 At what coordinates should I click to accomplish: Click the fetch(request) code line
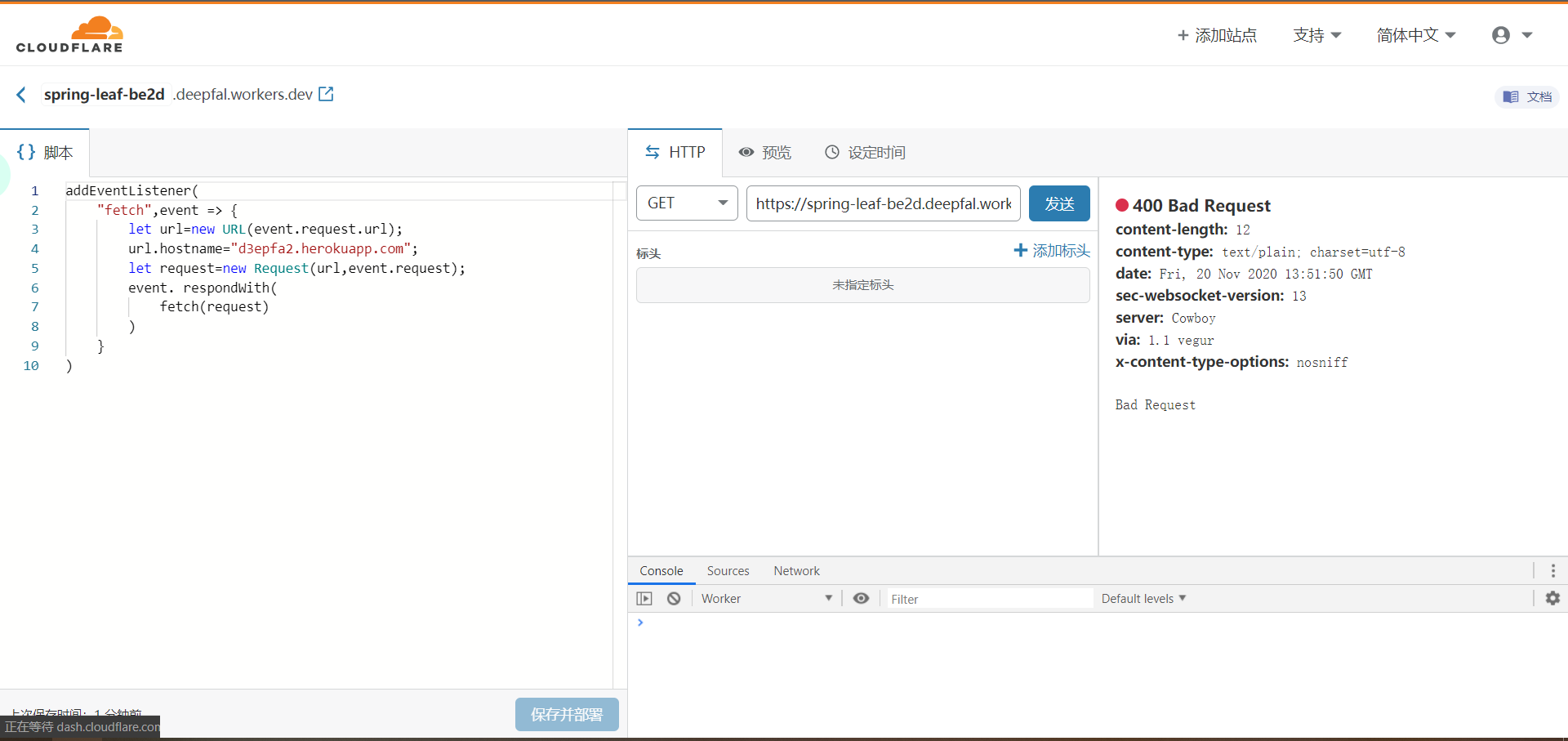coord(214,306)
